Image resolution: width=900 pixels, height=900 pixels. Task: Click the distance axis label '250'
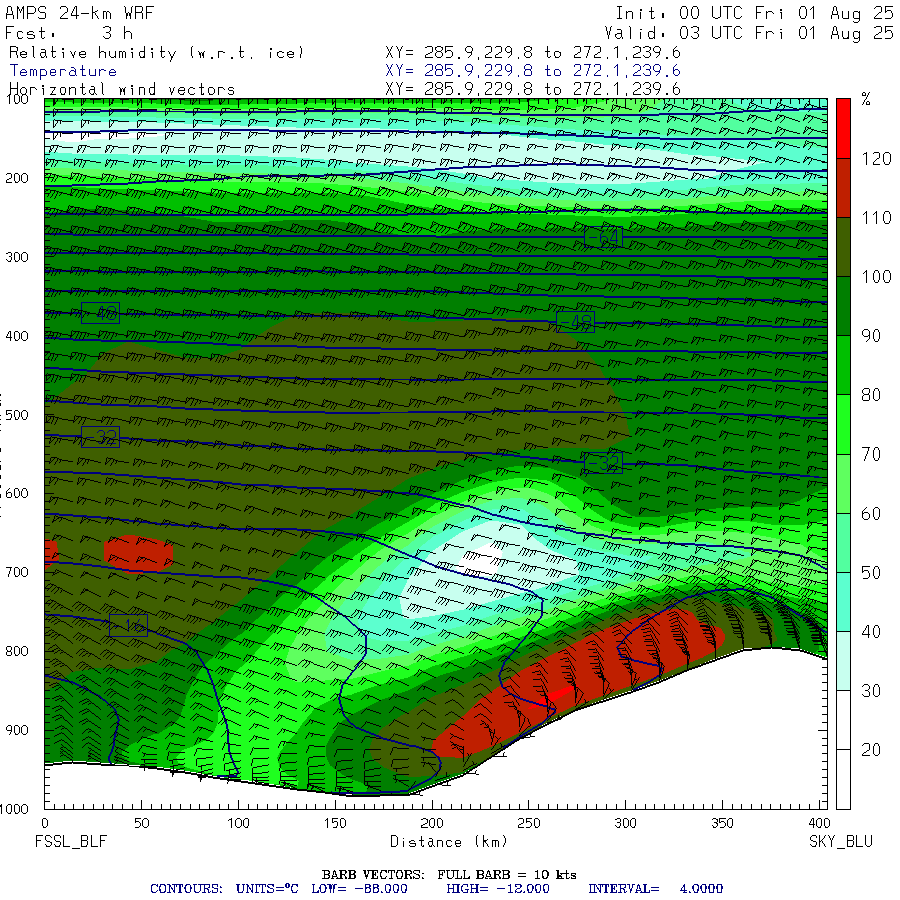528,824
